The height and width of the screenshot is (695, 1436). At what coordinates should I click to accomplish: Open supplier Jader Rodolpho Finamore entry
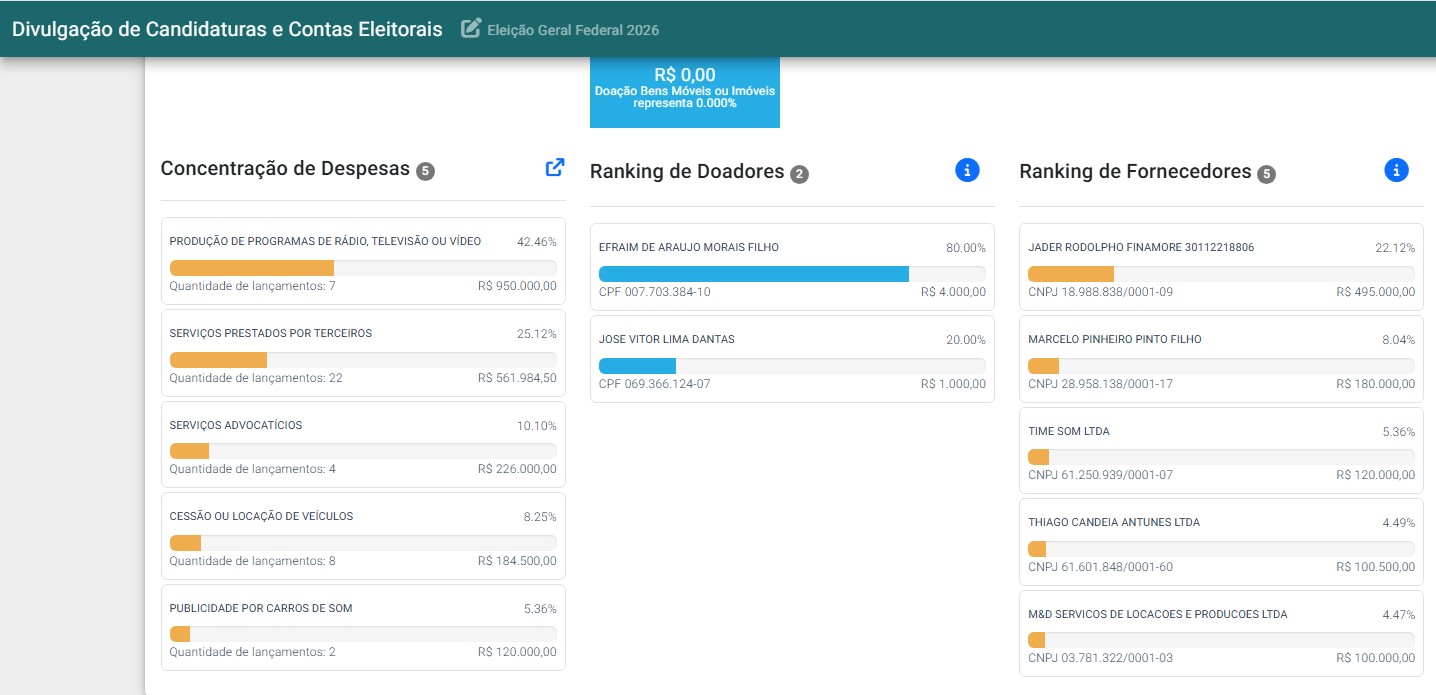click(1221, 267)
